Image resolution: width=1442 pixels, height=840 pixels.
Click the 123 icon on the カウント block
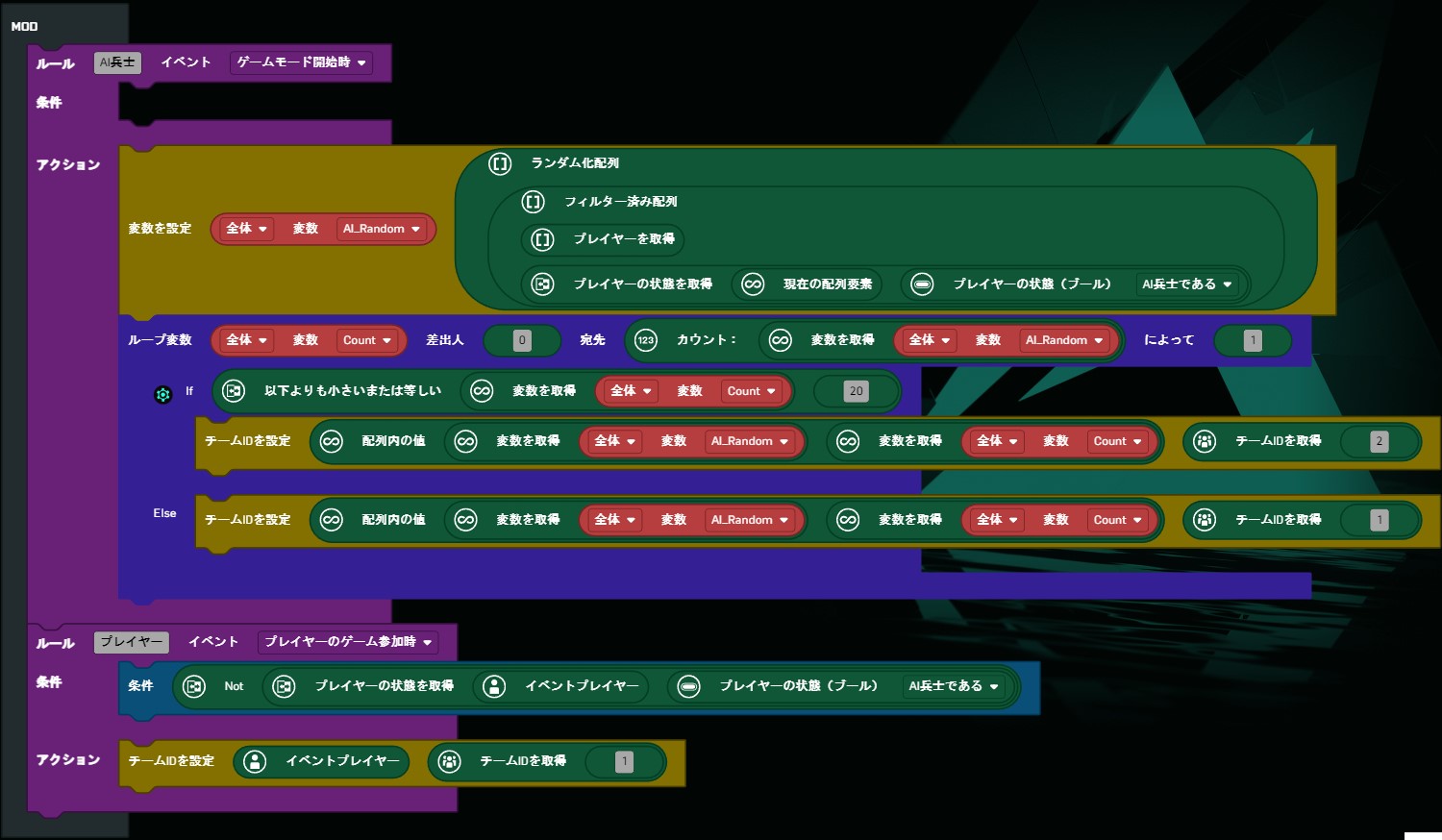coord(645,340)
